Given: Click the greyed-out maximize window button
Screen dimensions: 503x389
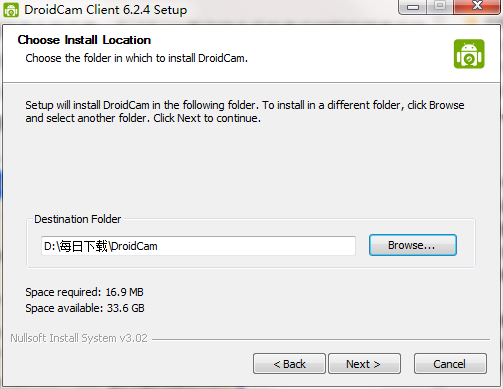Looking at the screenshot, I should (440, 6).
